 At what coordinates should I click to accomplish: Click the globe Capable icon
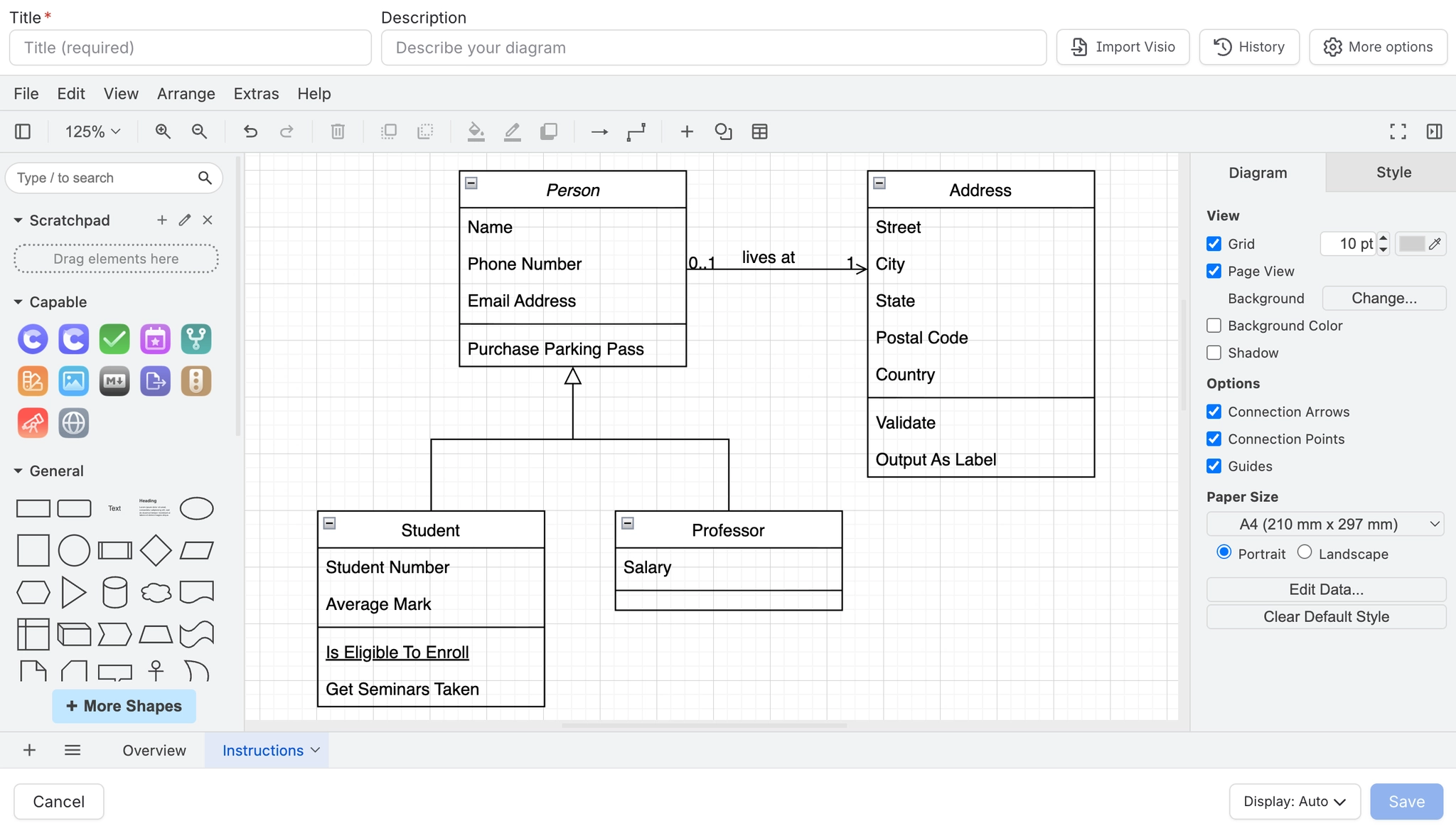[x=73, y=423]
